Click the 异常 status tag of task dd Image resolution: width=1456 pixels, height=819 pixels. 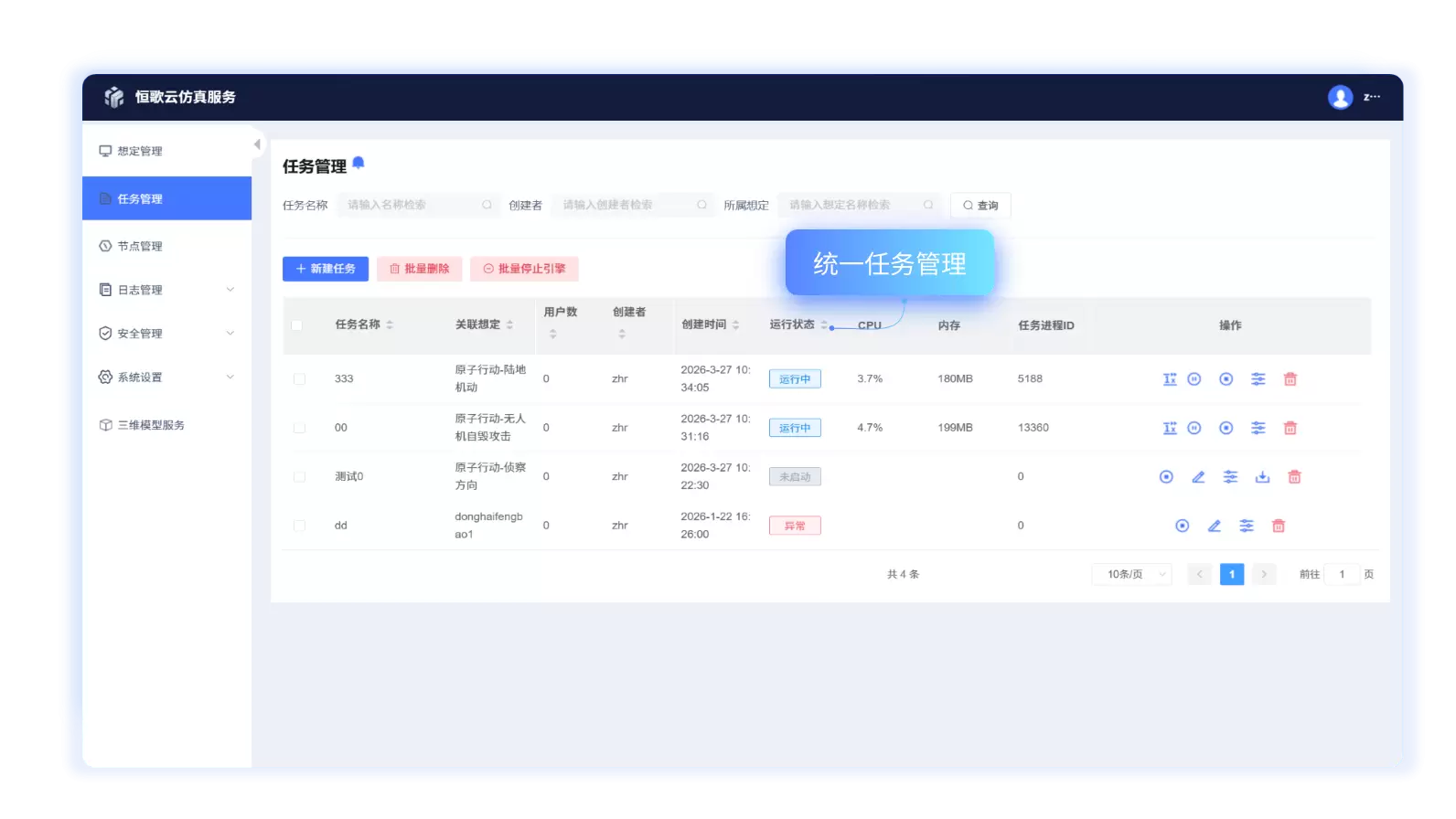(x=795, y=526)
